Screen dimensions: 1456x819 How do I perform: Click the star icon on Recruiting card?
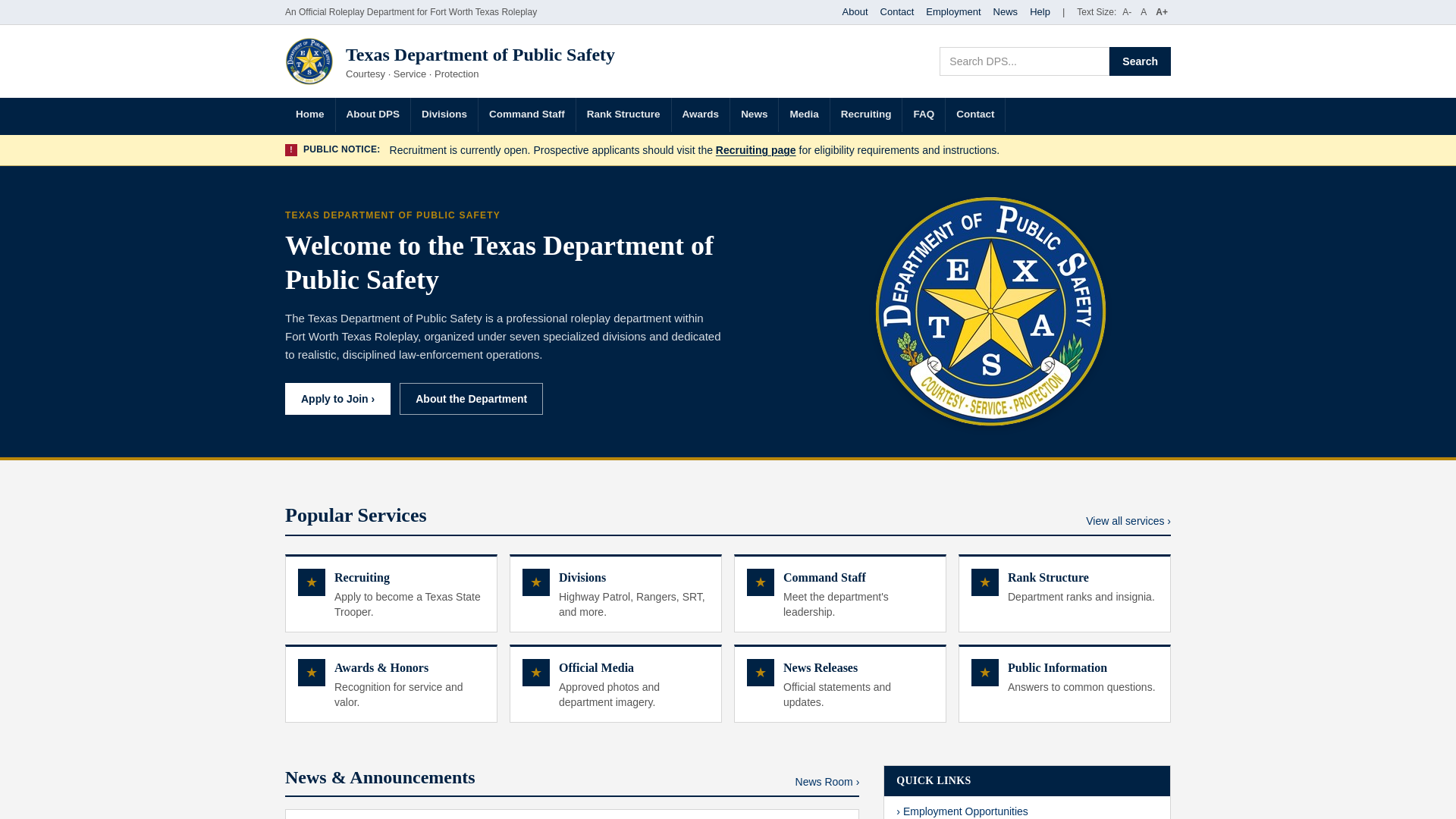pyautogui.click(x=312, y=582)
